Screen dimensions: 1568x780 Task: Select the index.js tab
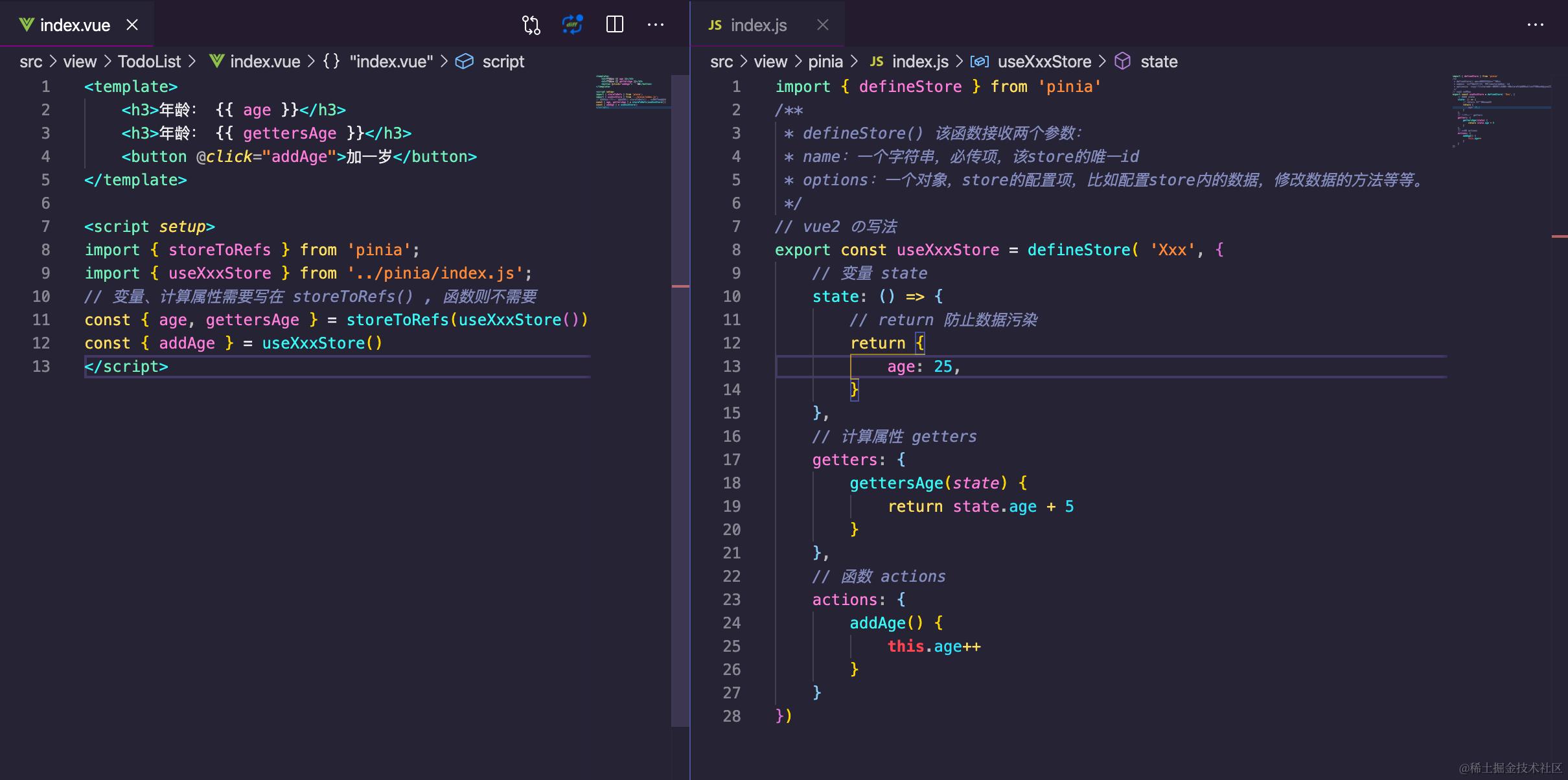[767, 25]
